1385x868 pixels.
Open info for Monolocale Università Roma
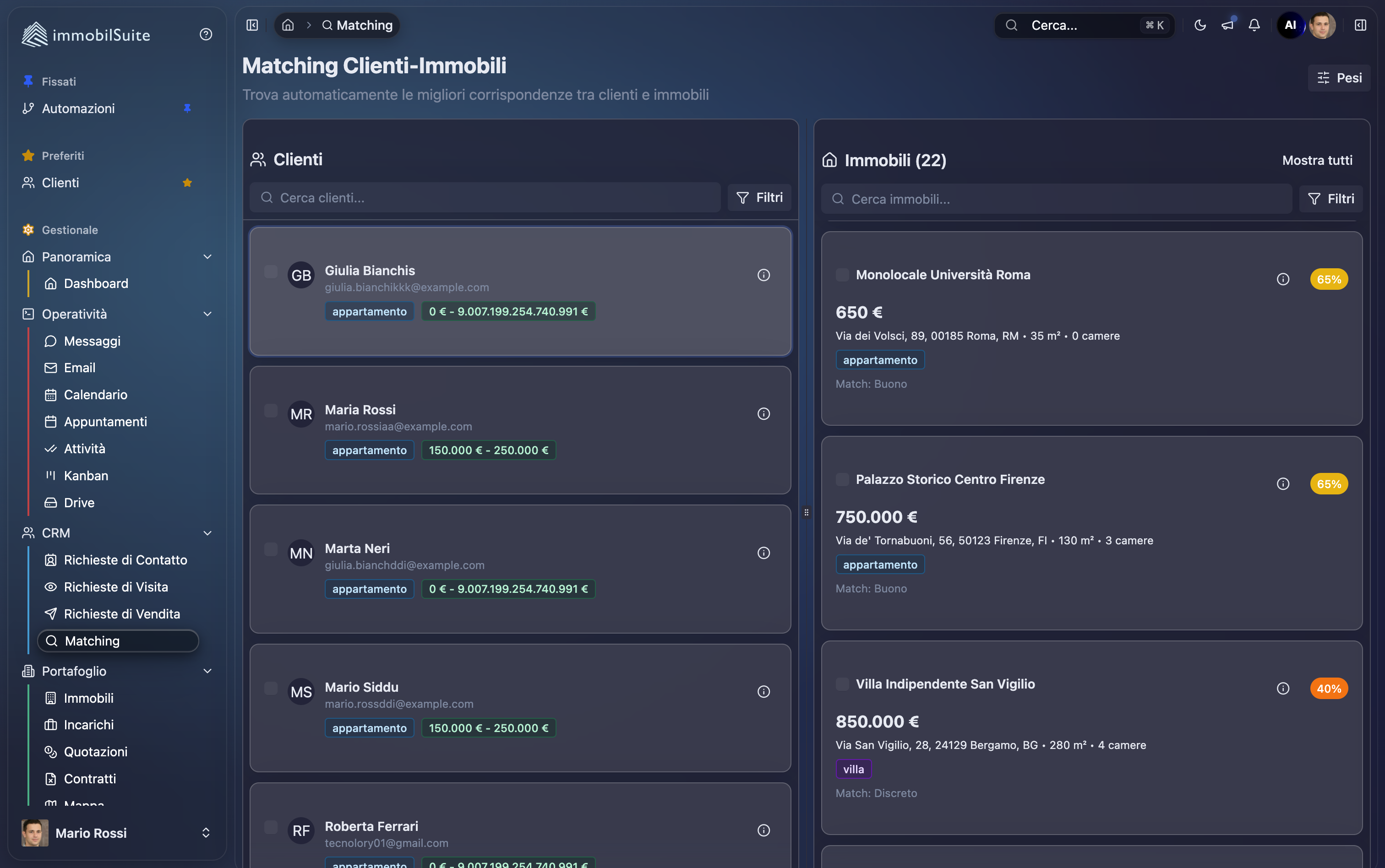[1283, 280]
